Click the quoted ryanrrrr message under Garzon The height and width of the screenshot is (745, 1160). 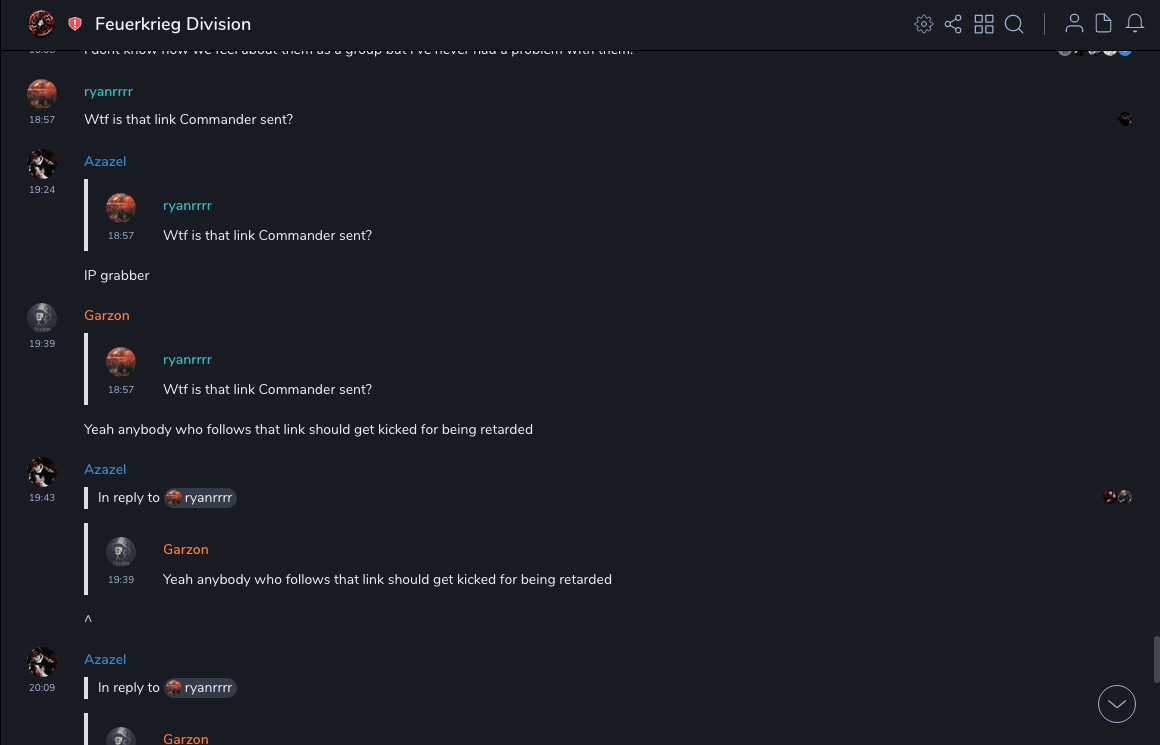(x=267, y=390)
